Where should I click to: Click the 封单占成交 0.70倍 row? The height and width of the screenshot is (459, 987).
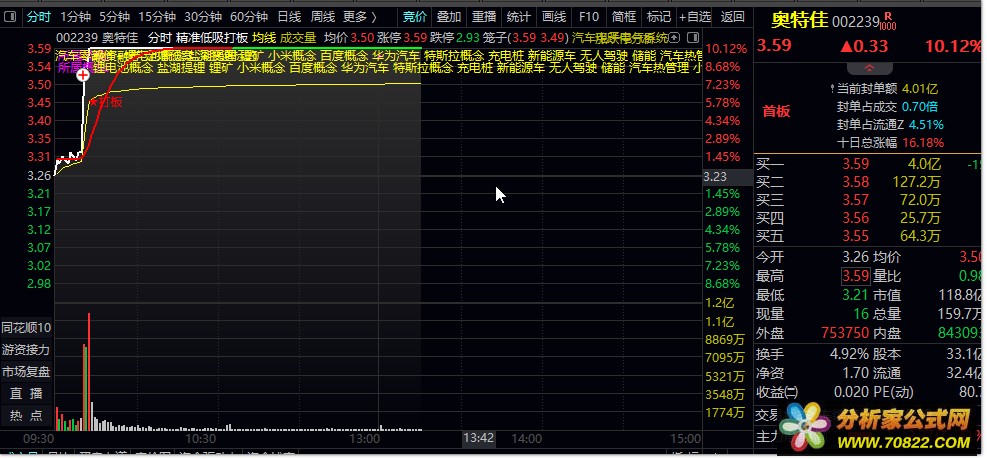pyautogui.click(x=887, y=106)
